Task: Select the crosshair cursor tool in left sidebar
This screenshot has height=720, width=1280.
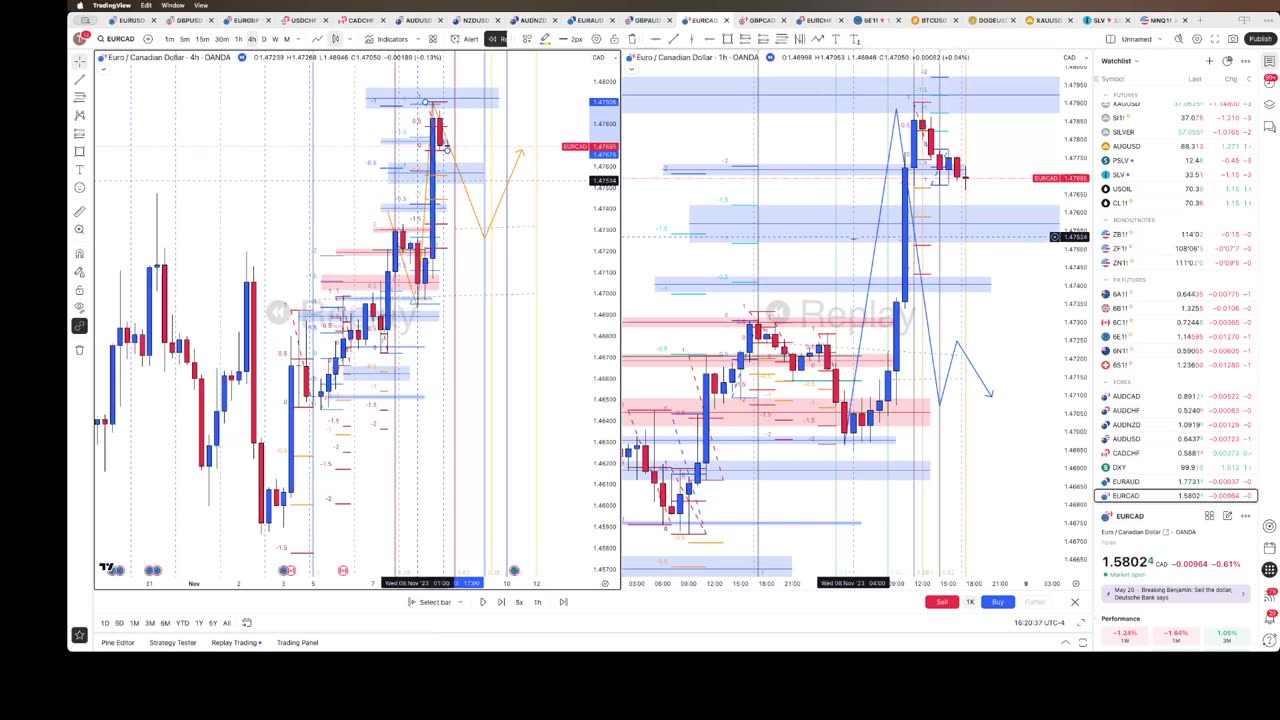Action: click(79, 61)
